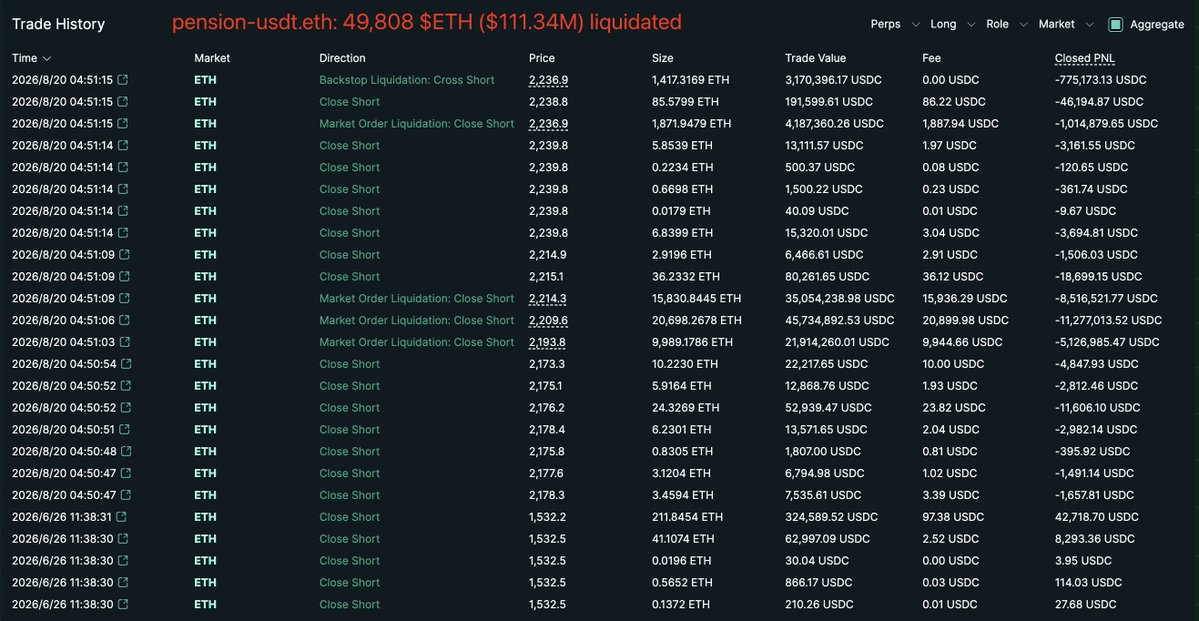Open the Role filter dropdown
The height and width of the screenshot is (621, 1199).
coord(1007,24)
